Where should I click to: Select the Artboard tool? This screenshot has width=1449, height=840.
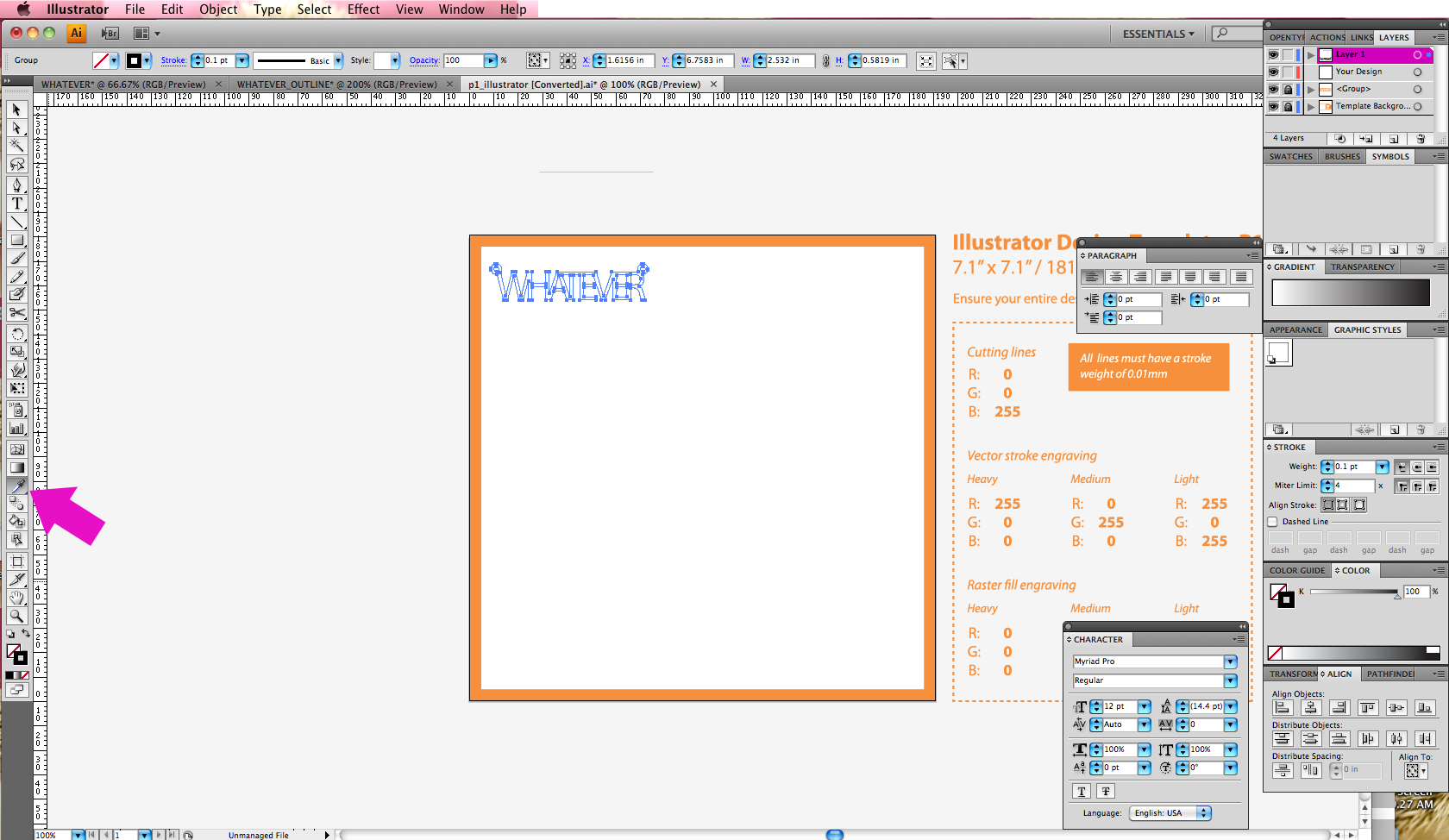[16, 561]
